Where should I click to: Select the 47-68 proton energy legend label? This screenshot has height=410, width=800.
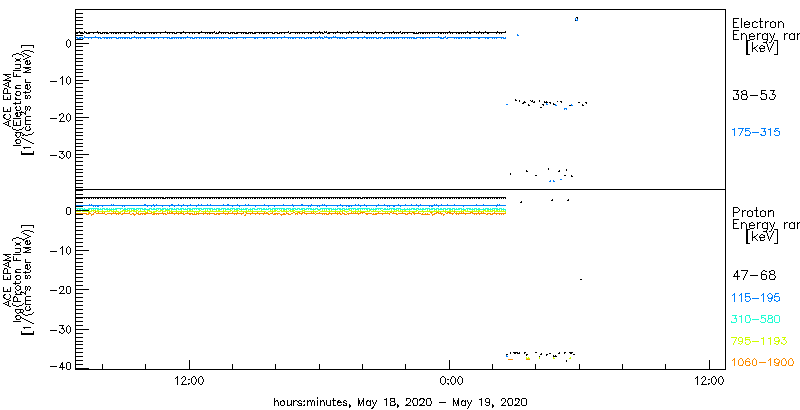point(754,276)
